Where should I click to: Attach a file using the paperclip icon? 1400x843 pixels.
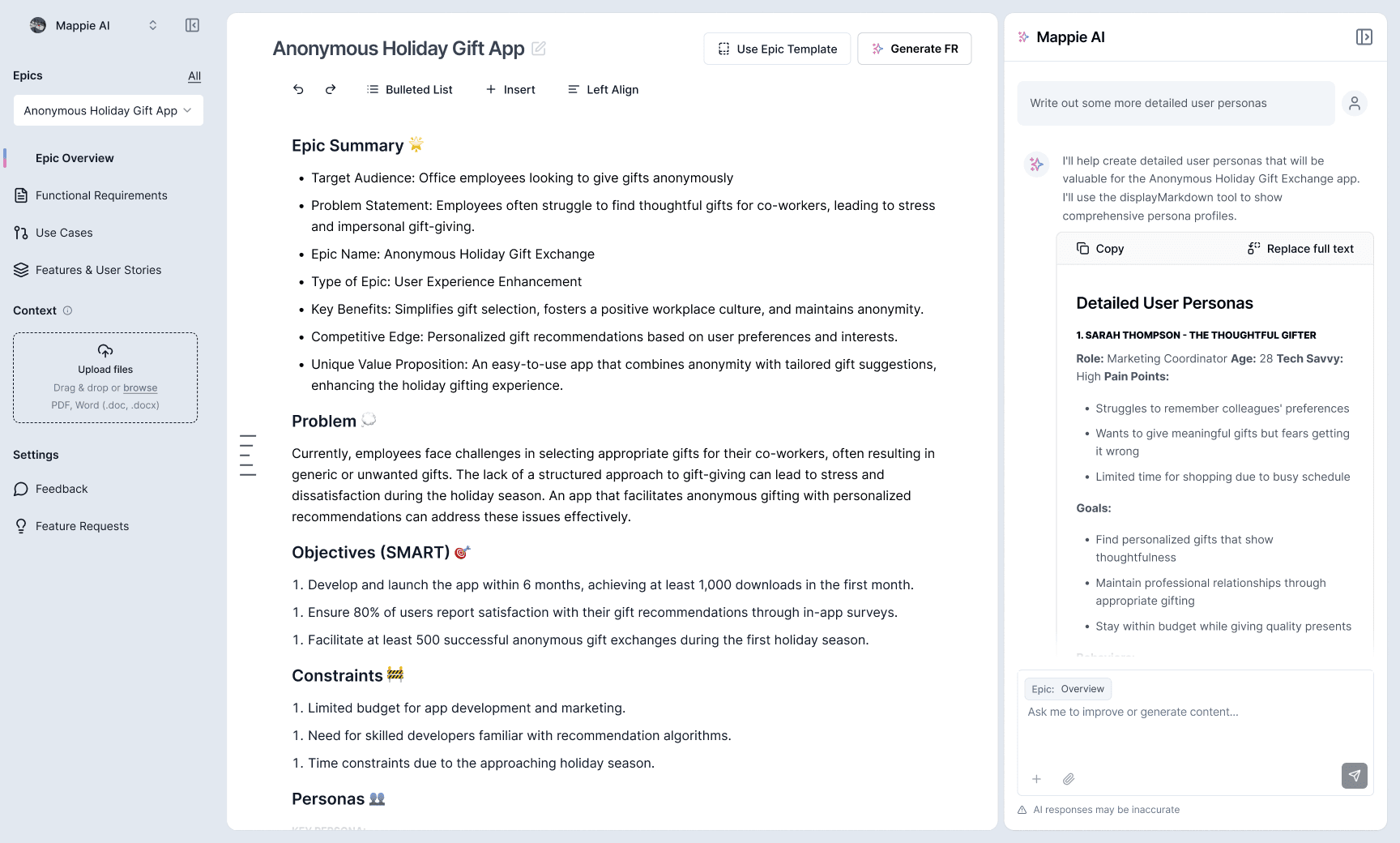coord(1069,779)
